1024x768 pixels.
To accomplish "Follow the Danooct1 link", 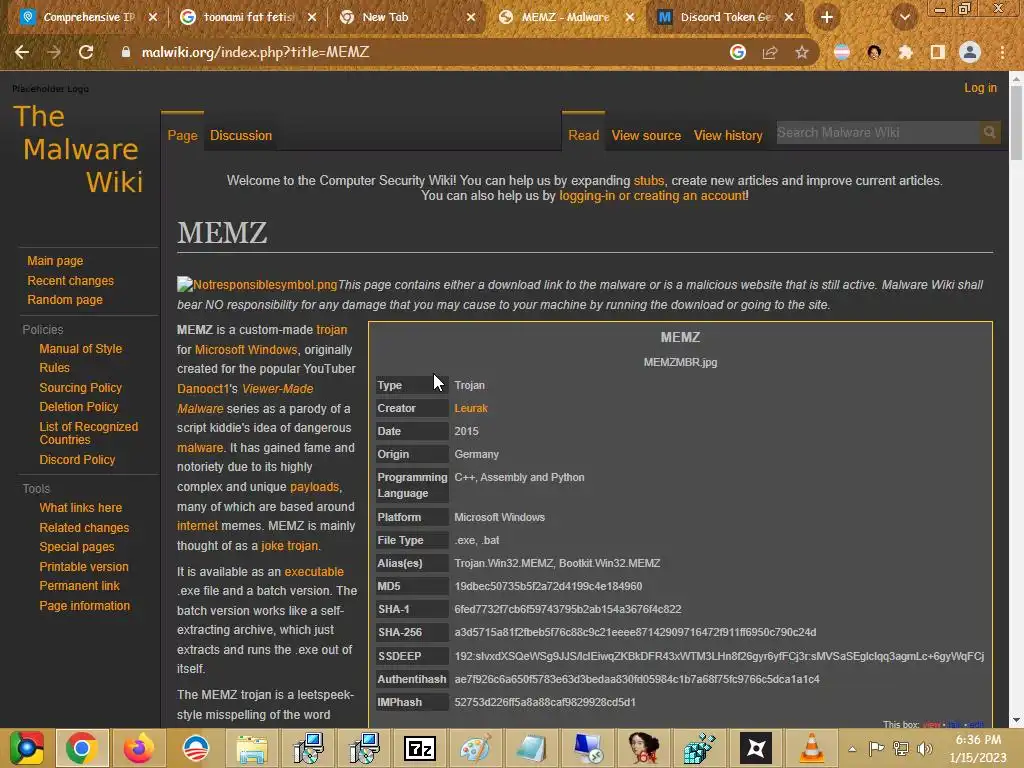I will (x=203, y=389).
